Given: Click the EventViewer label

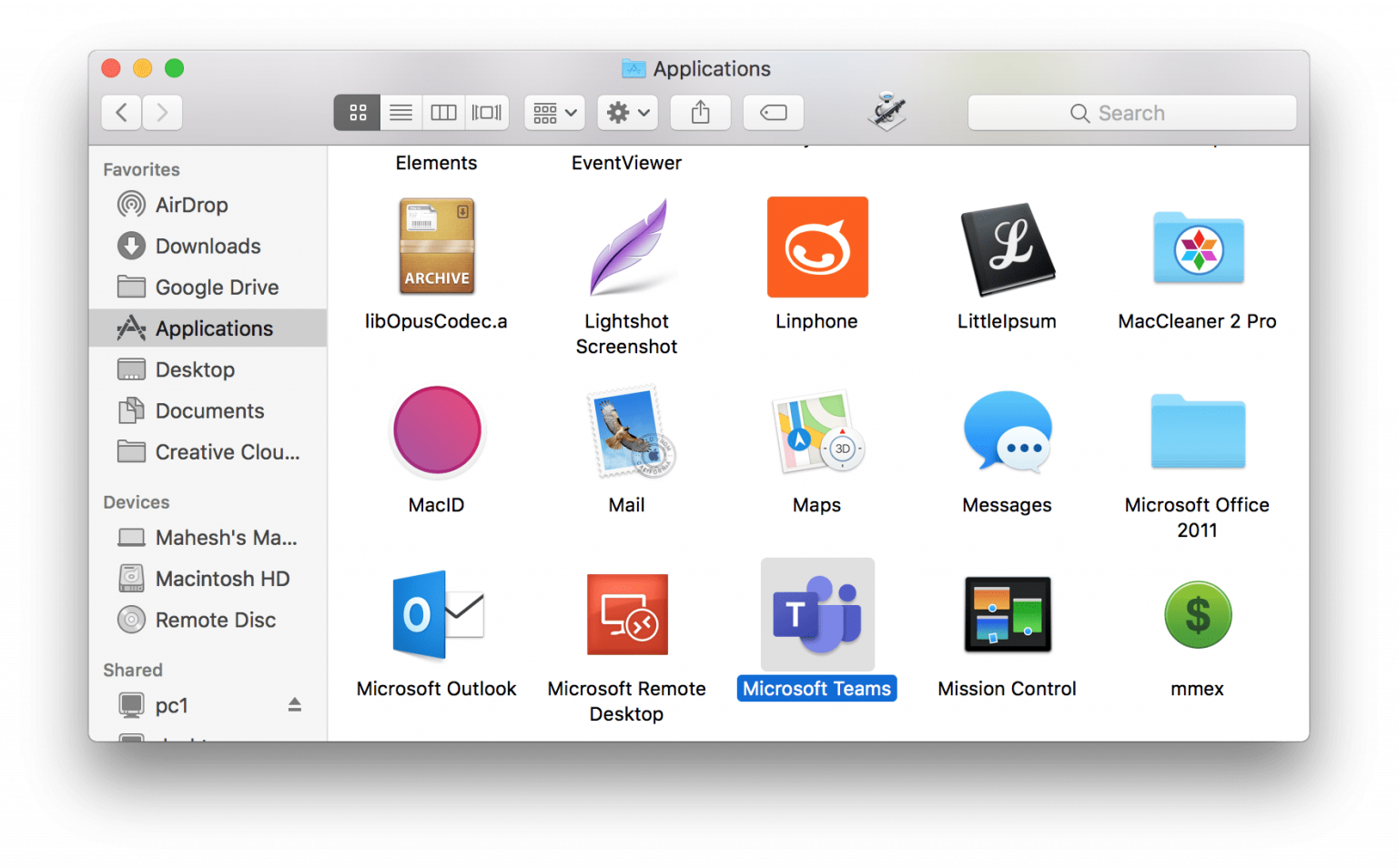Looking at the screenshot, I should 627,163.
